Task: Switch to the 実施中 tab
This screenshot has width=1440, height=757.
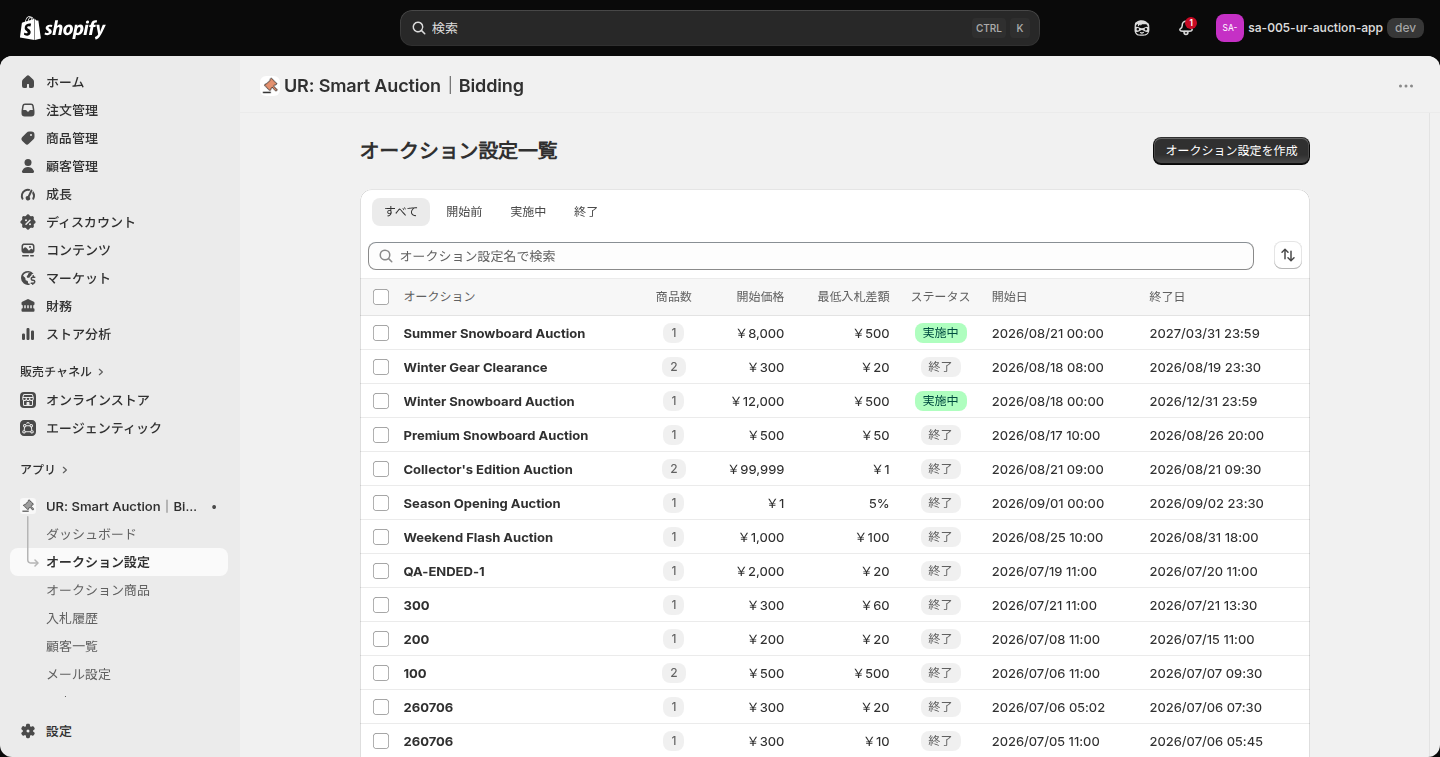Action: coord(528,212)
